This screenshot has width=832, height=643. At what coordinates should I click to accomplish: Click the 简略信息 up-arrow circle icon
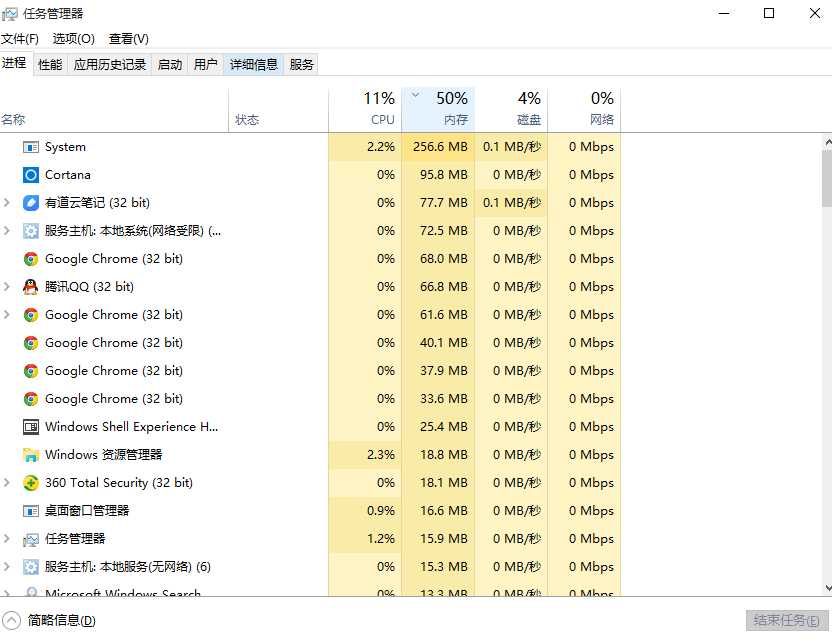point(11,620)
